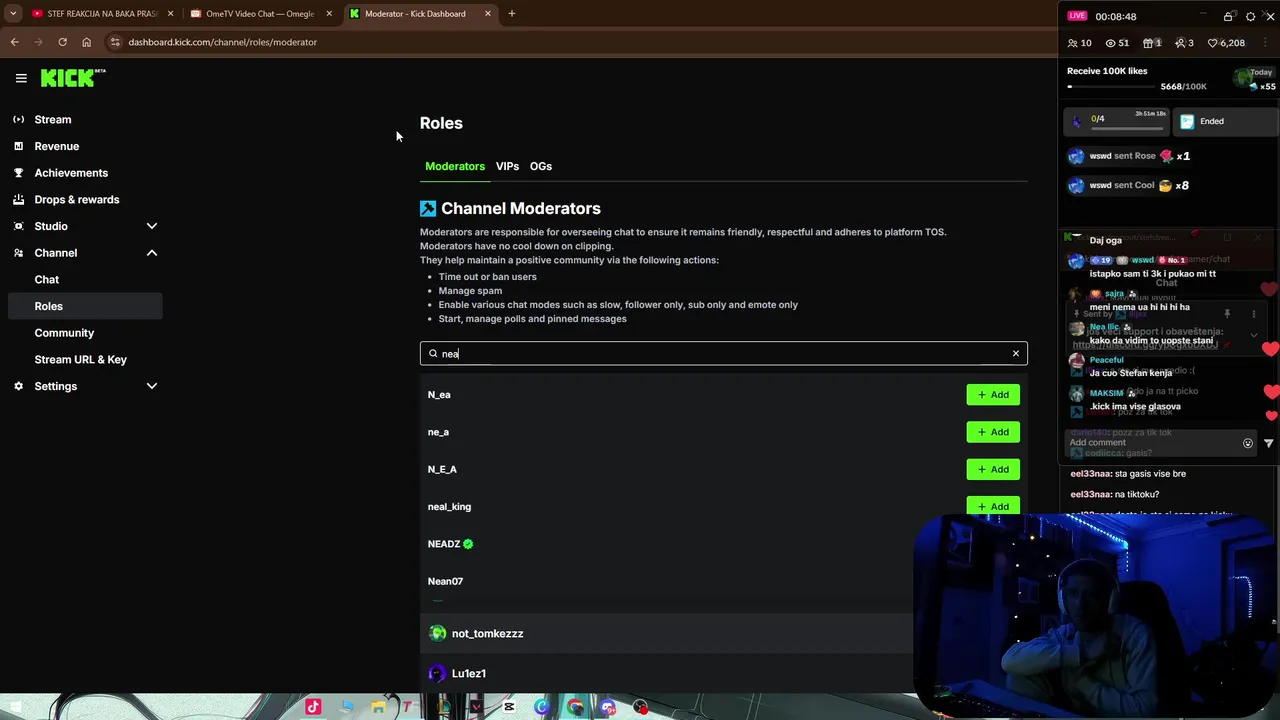Go back in the browser
The width and height of the screenshot is (1280, 720).
(x=14, y=42)
